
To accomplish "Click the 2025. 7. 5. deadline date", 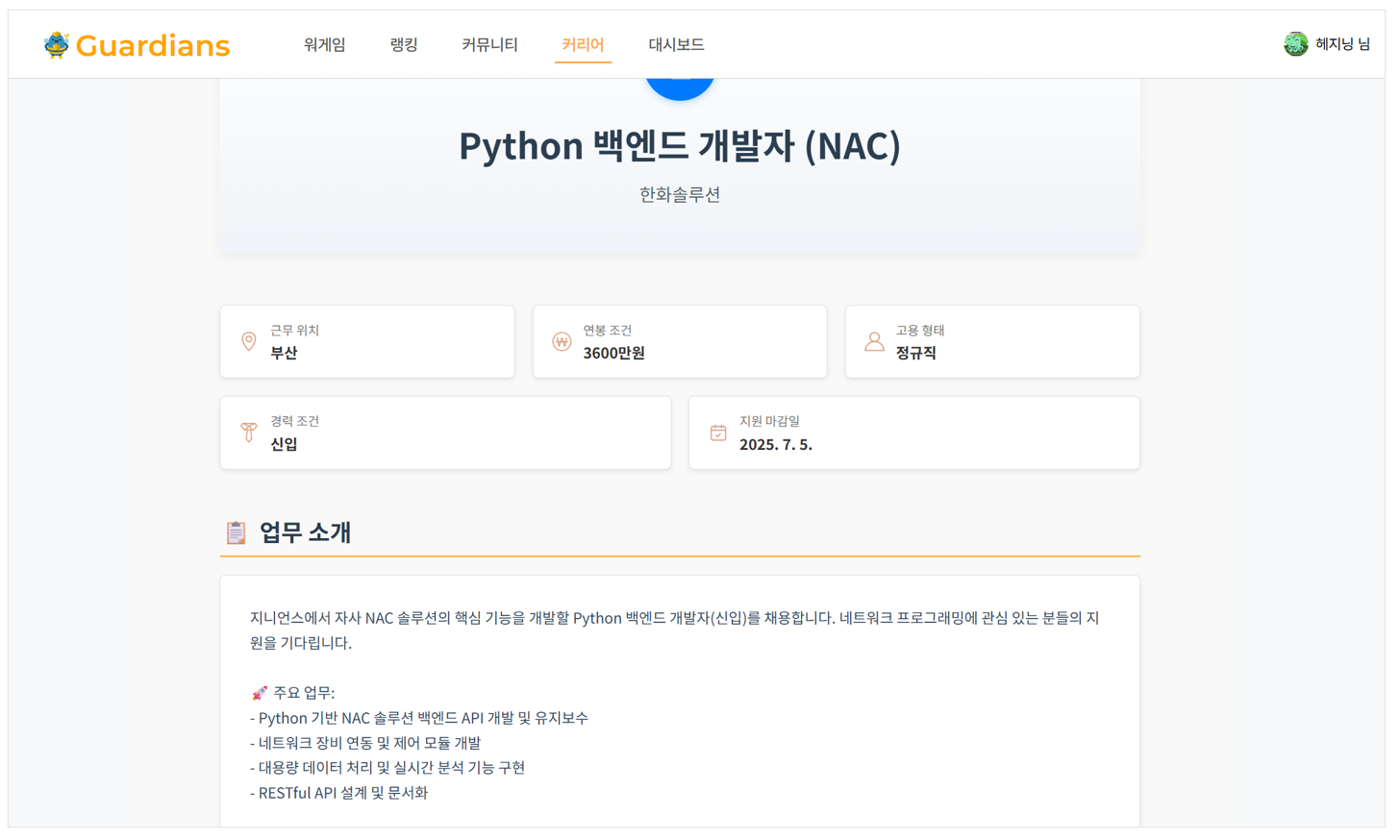I will point(776,444).
